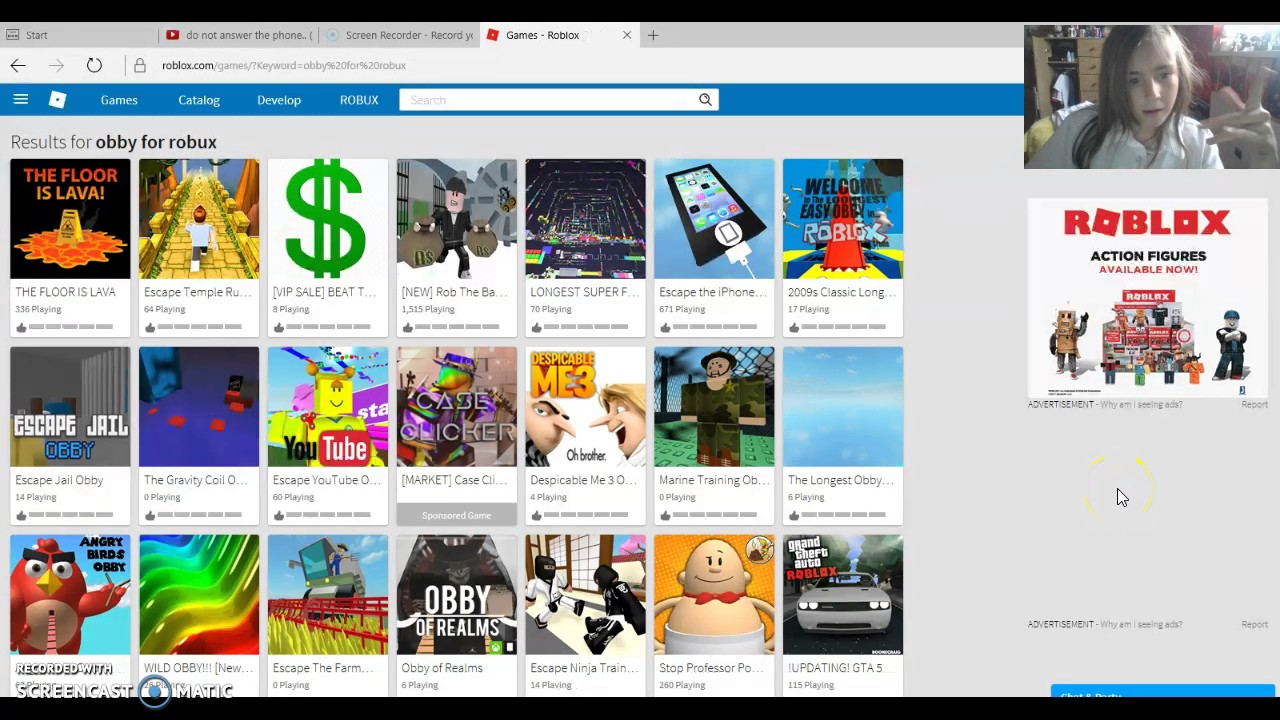Click the rating bar under Escape Jail Obby
1280x720 pixels.
point(70,515)
